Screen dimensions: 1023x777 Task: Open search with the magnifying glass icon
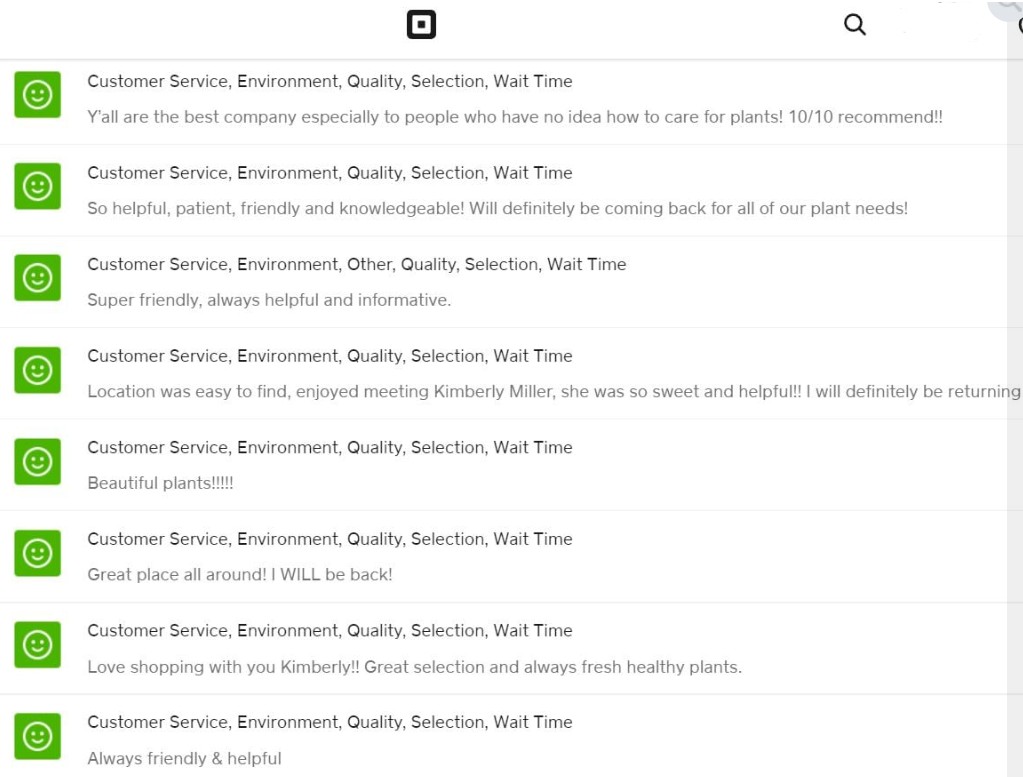click(854, 25)
